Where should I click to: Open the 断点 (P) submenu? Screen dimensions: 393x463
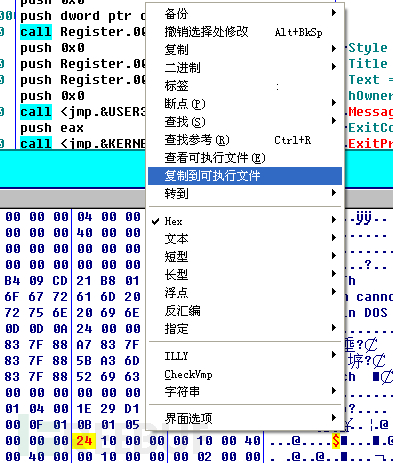(245, 104)
